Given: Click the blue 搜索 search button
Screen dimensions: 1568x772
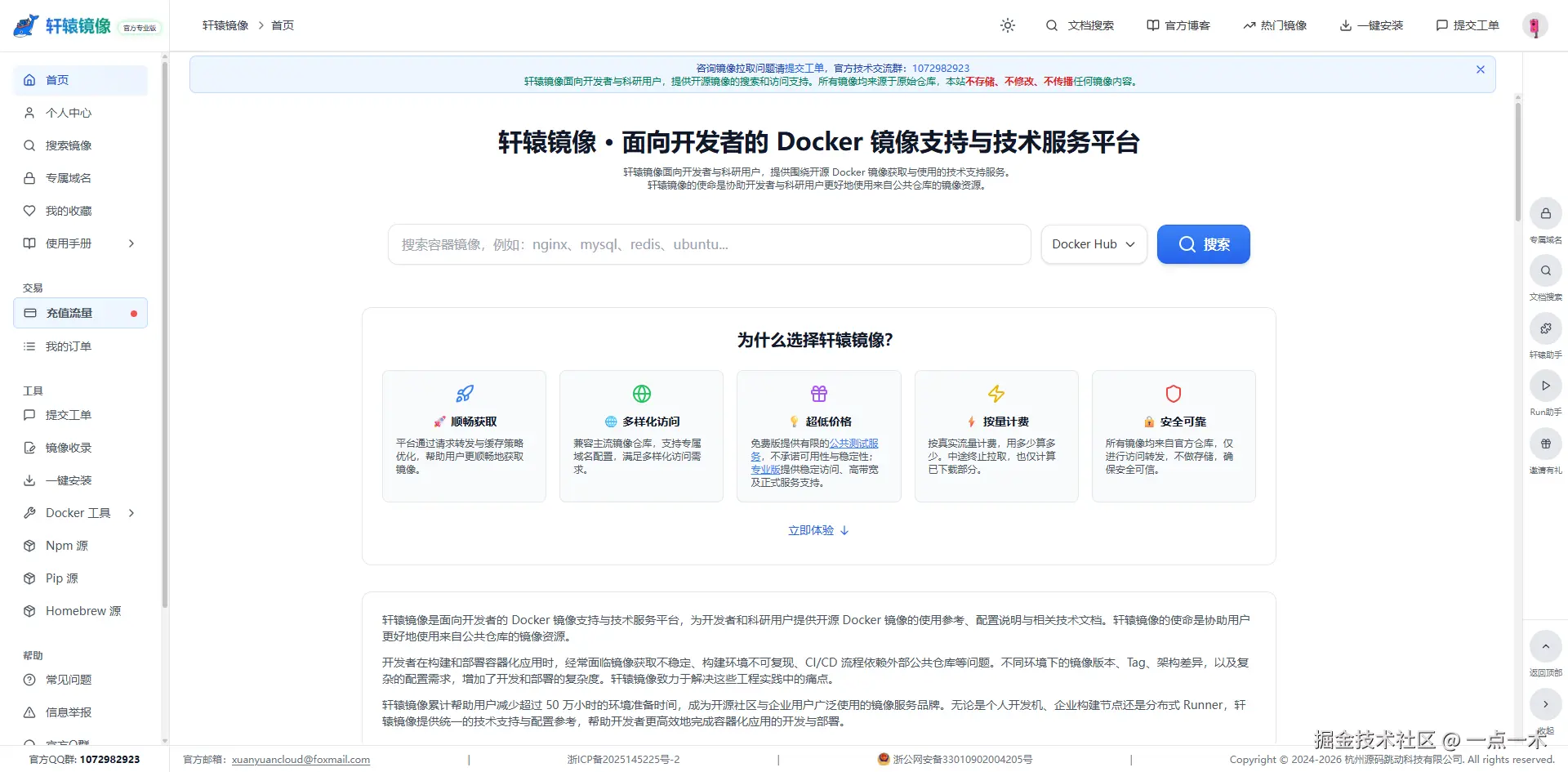Looking at the screenshot, I should coord(1203,243).
